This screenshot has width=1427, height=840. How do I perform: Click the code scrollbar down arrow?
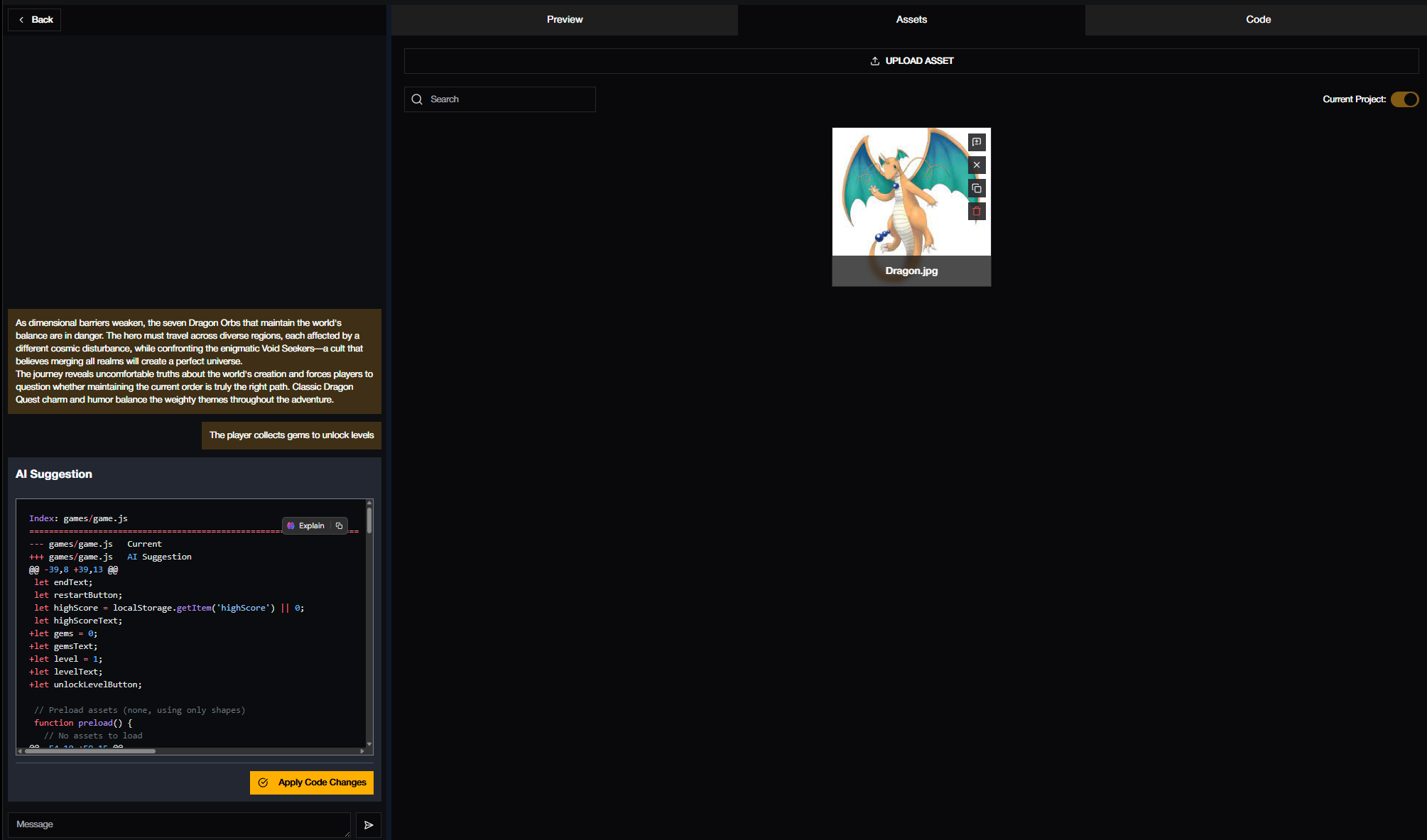[369, 744]
